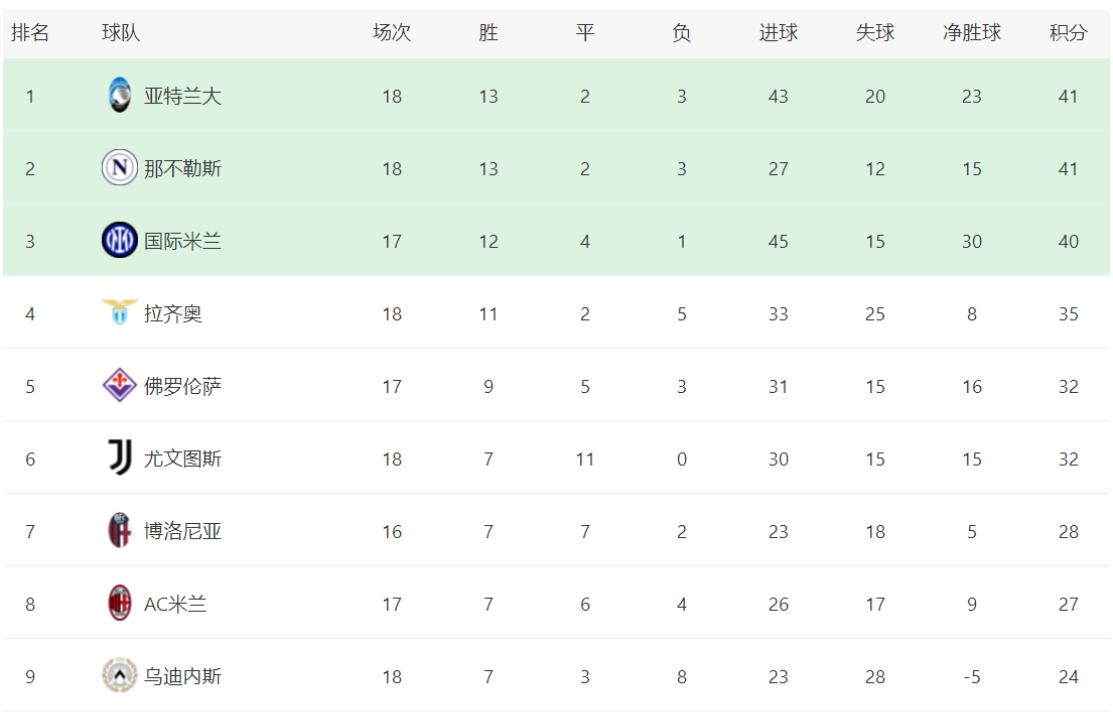Click the Atalanta (亚特兰大) club crest icon

coord(118,96)
